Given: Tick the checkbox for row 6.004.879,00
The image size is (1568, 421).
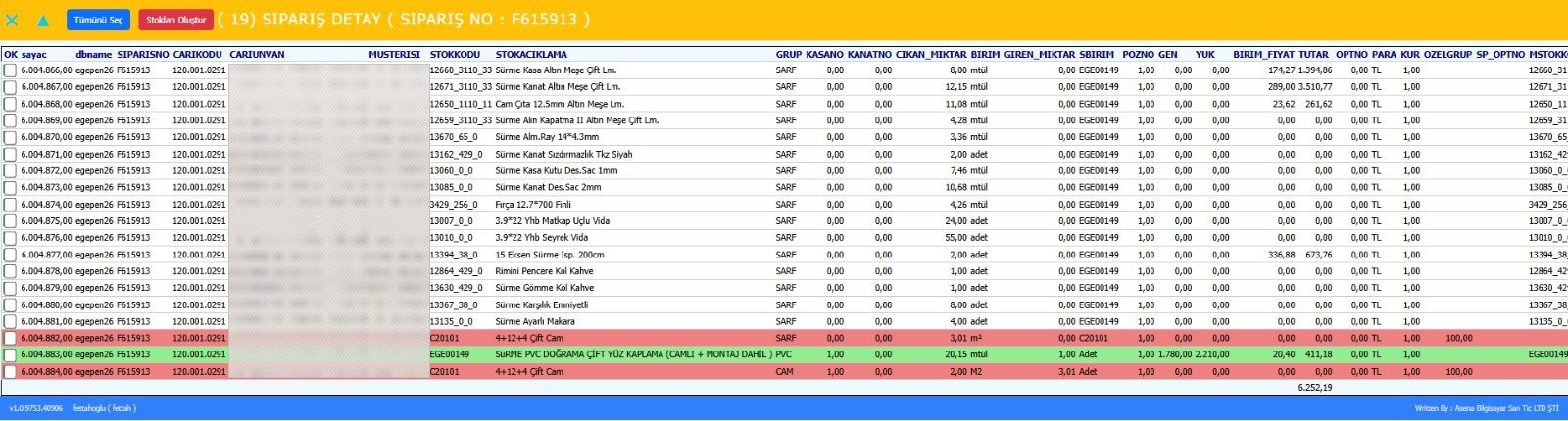Looking at the screenshot, I should 10,288.
